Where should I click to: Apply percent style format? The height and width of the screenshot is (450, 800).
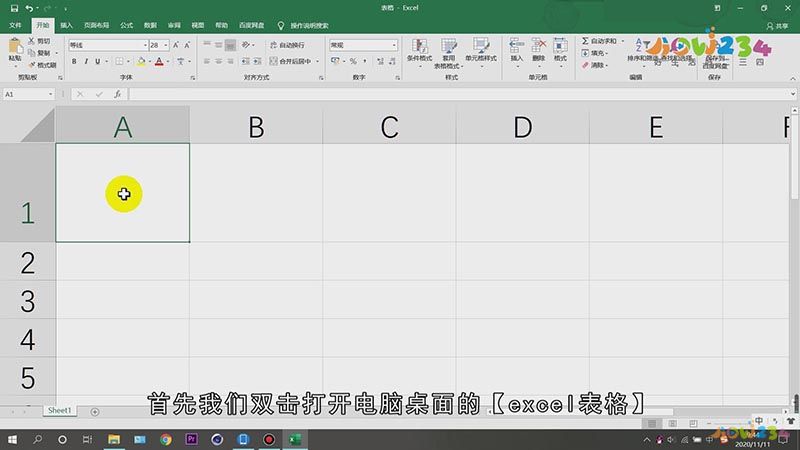pos(353,61)
